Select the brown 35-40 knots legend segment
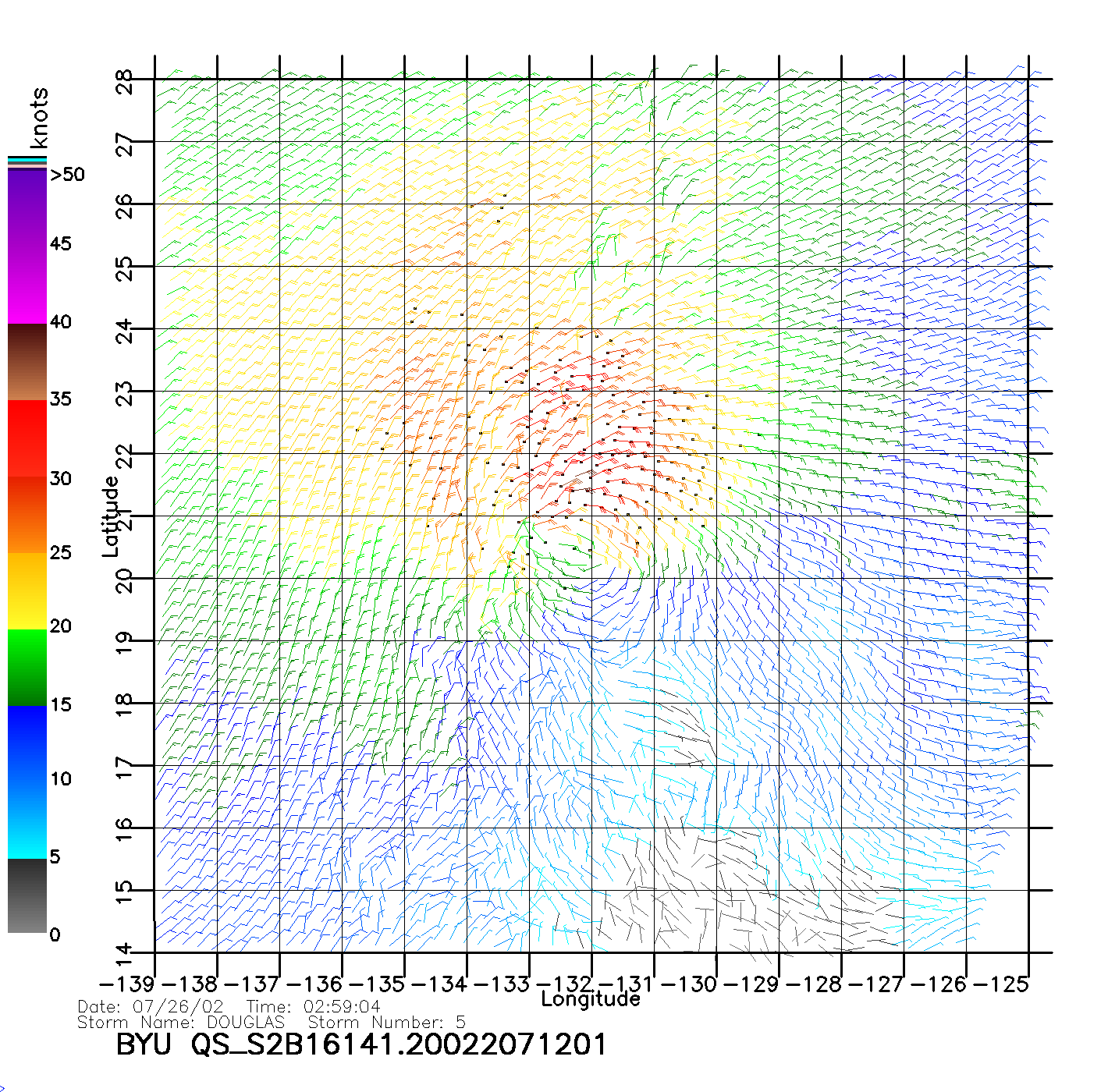Image resolution: width=1108 pixels, height=1092 pixels. [27, 361]
